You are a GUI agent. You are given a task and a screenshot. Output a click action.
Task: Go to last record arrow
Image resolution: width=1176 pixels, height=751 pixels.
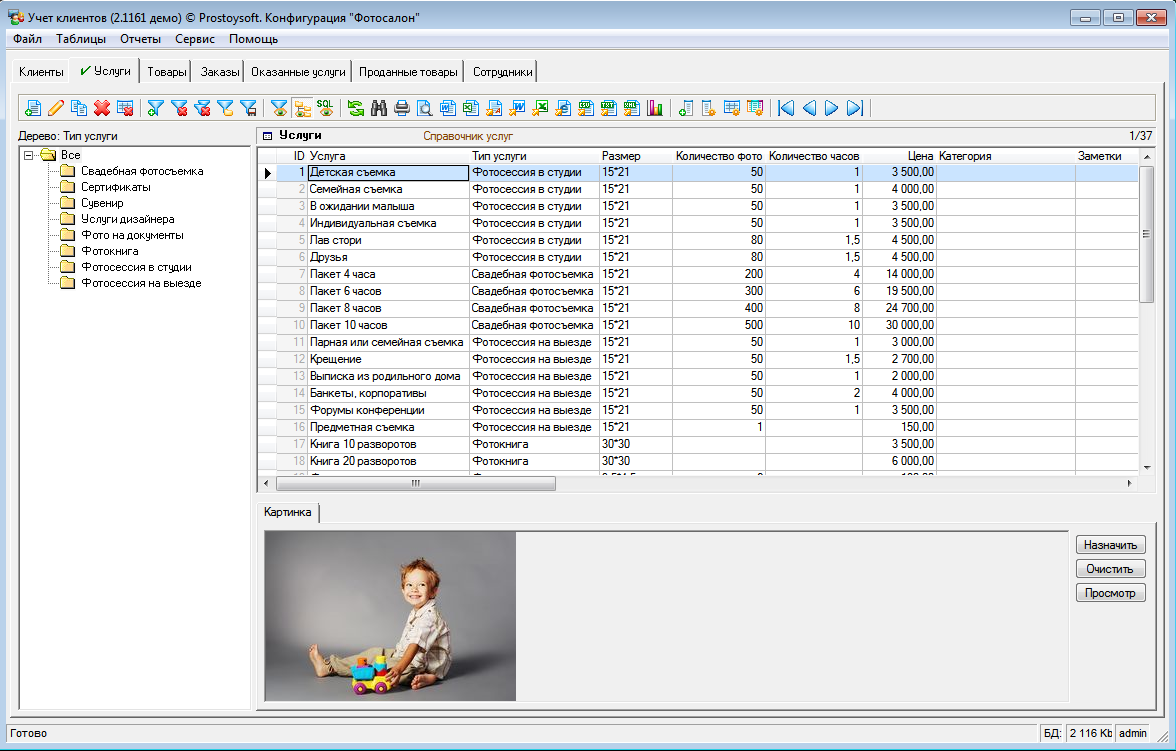tap(855, 108)
